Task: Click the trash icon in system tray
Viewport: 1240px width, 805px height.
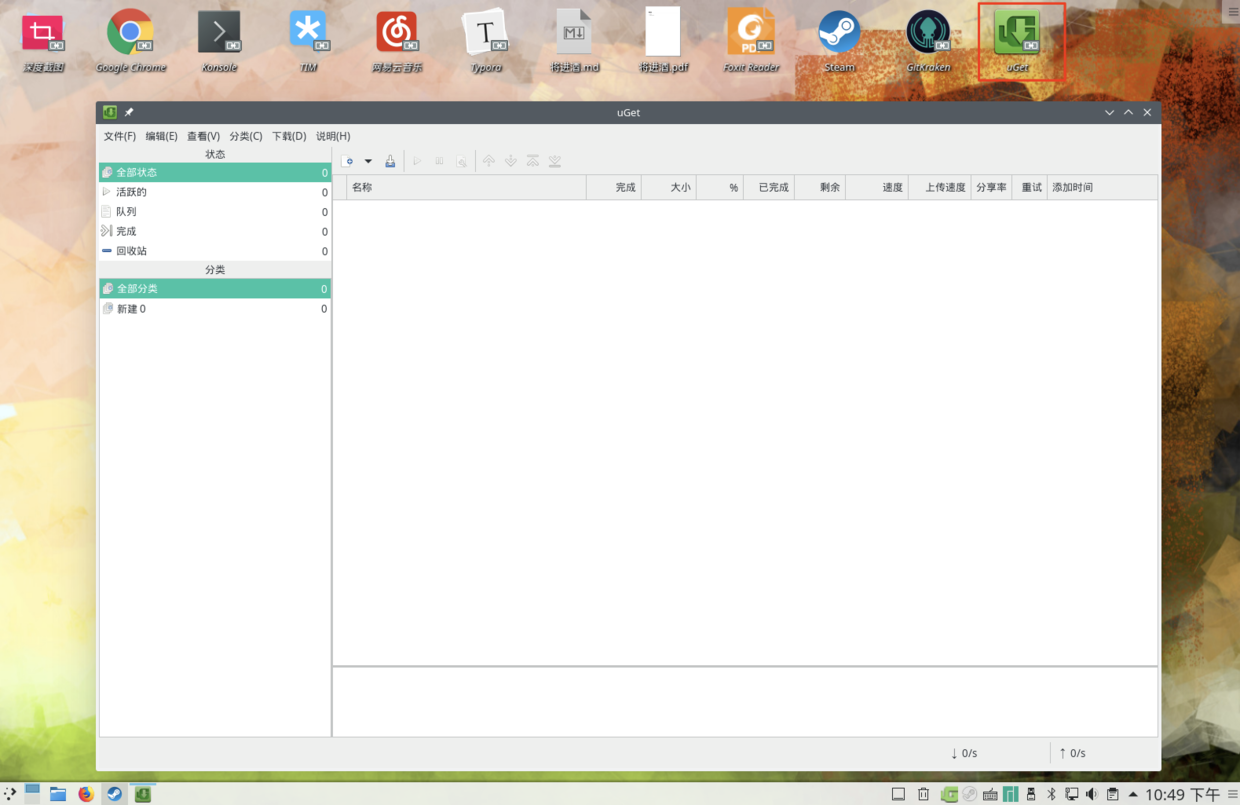Action: pos(923,794)
